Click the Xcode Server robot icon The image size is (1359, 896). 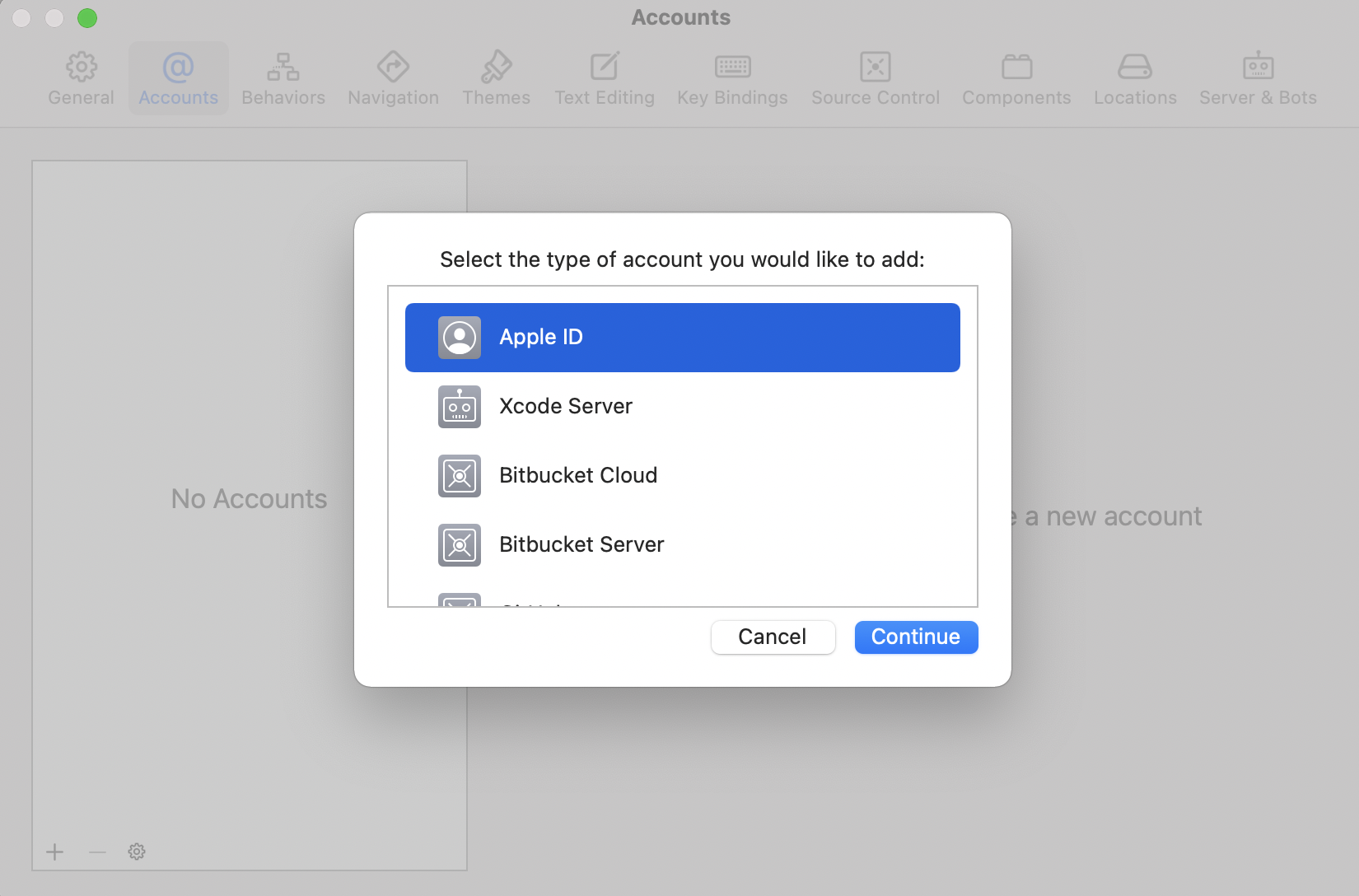[x=460, y=407]
